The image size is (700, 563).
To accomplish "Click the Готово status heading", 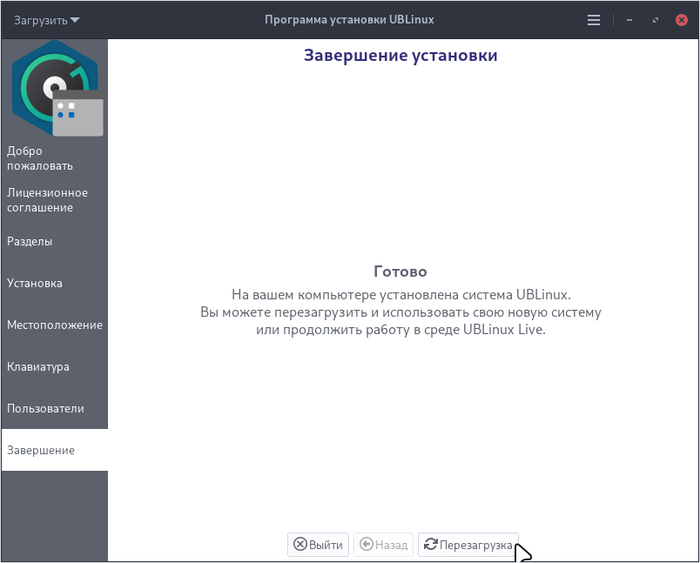I will [x=400, y=271].
